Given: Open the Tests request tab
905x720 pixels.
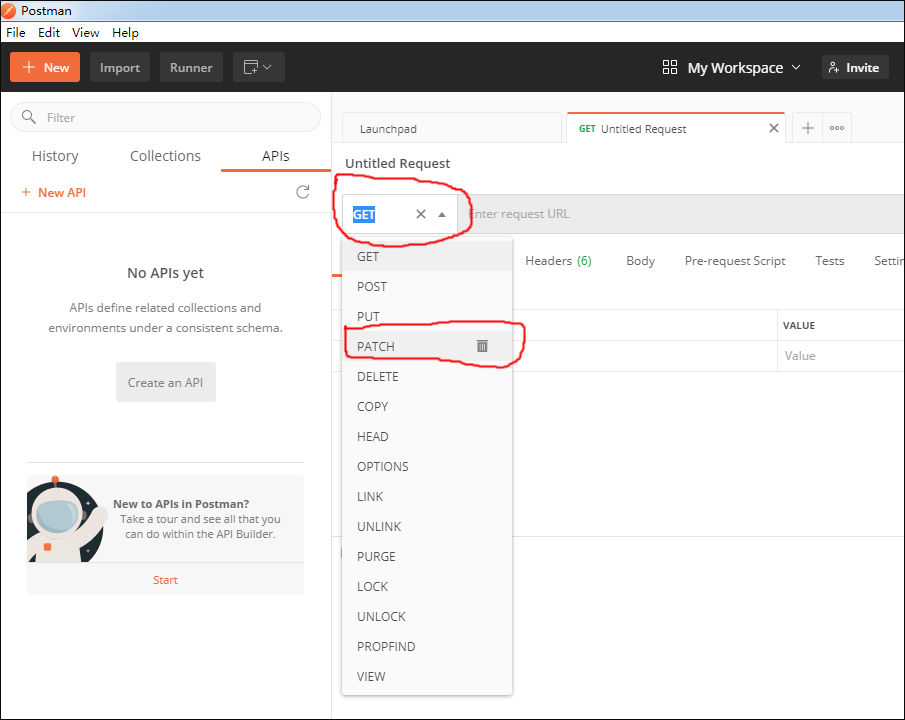Looking at the screenshot, I should click(x=829, y=261).
